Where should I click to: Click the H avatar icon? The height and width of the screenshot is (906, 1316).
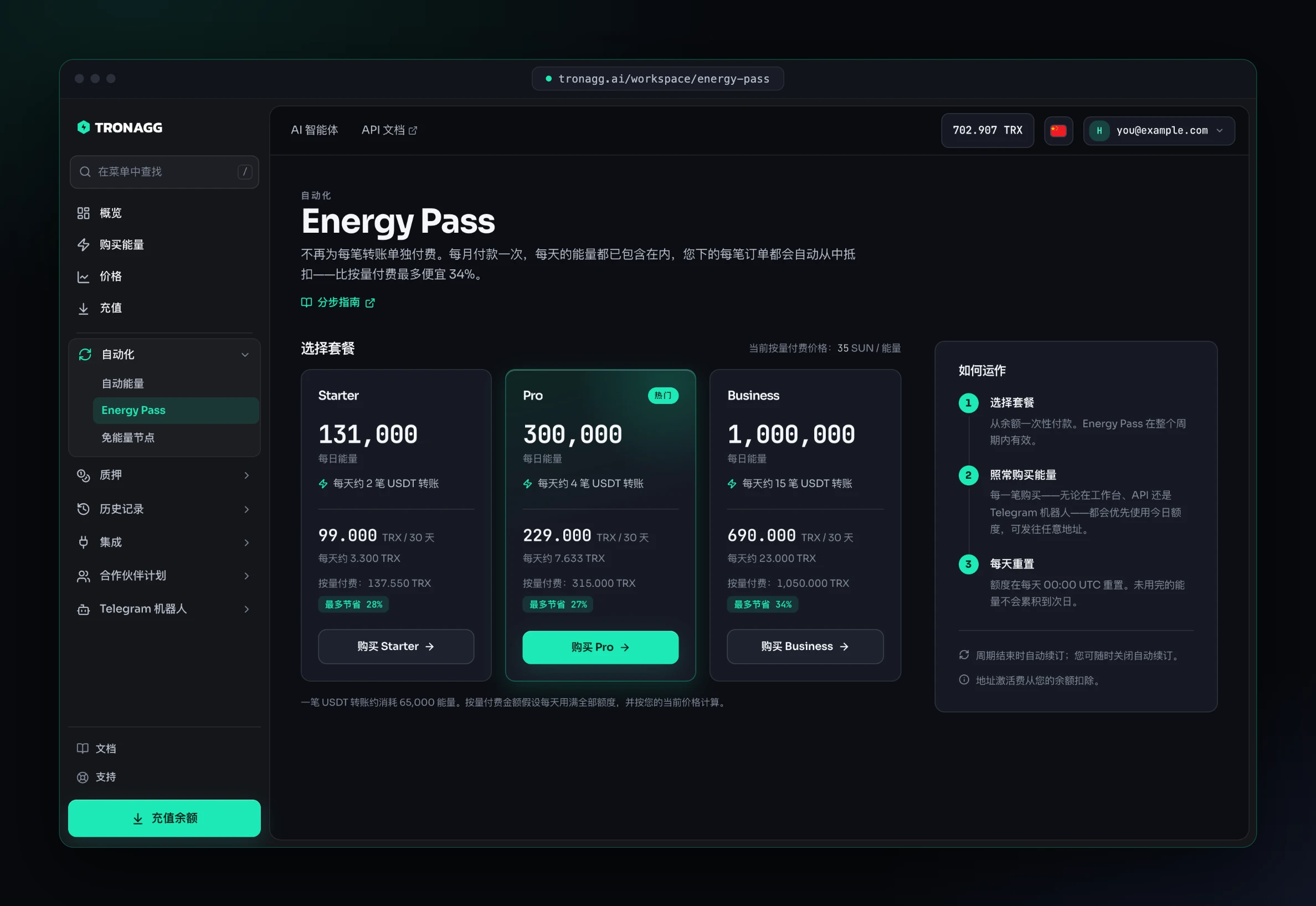pos(1099,131)
